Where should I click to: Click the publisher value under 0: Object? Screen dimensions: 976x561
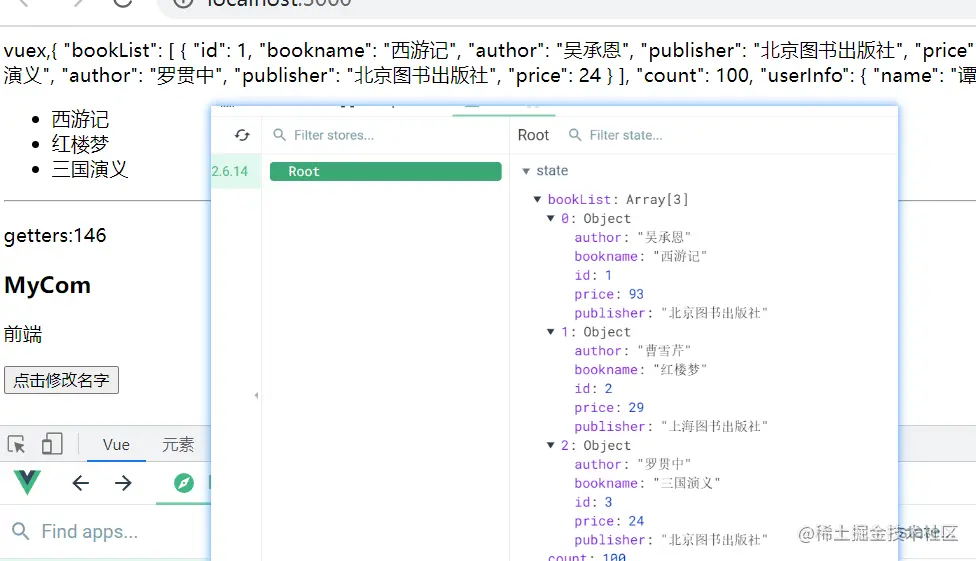tap(715, 313)
